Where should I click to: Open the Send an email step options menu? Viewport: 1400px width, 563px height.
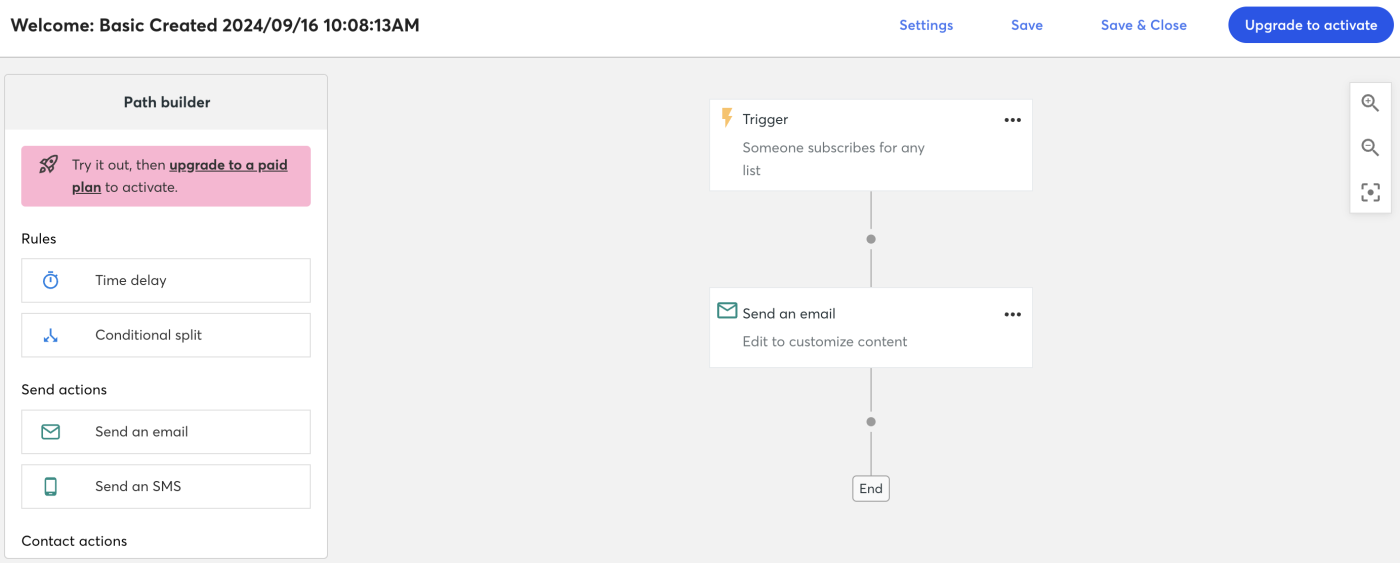[x=1012, y=314]
